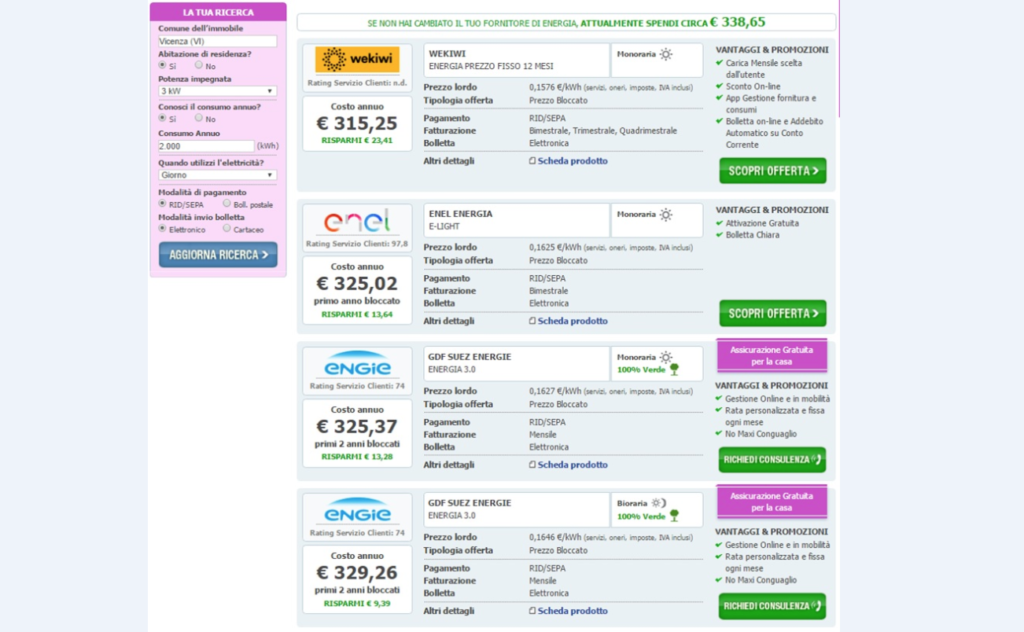The height and width of the screenshot is (632, 1024).
Task: Click the annual cost € 325,37
Action: click(x=357, y=426)
